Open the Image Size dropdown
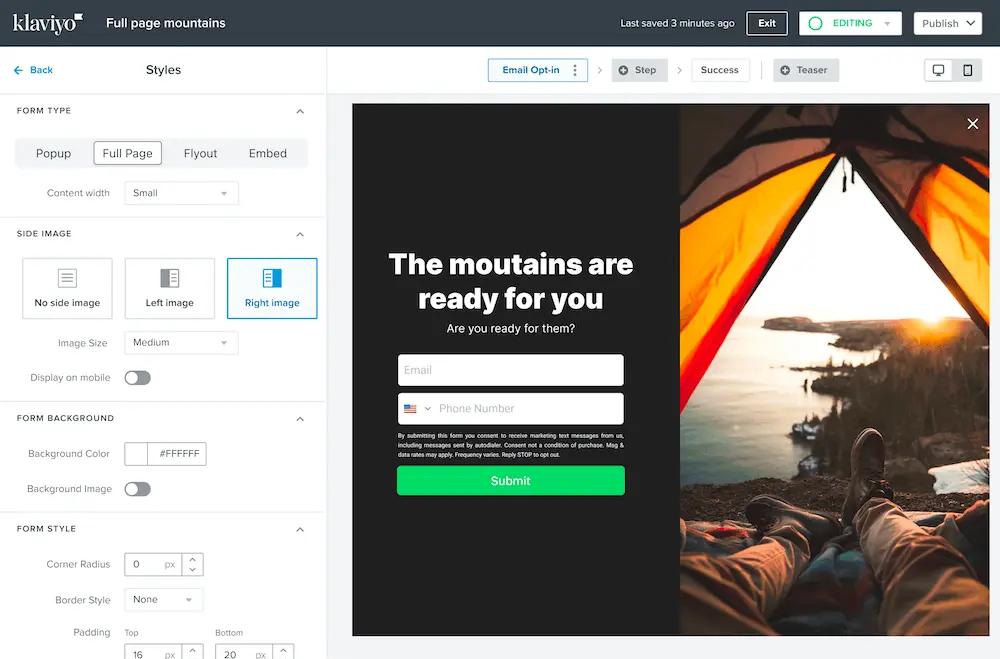This screenshot has width=1000, height=659. (x=180, y=342)
